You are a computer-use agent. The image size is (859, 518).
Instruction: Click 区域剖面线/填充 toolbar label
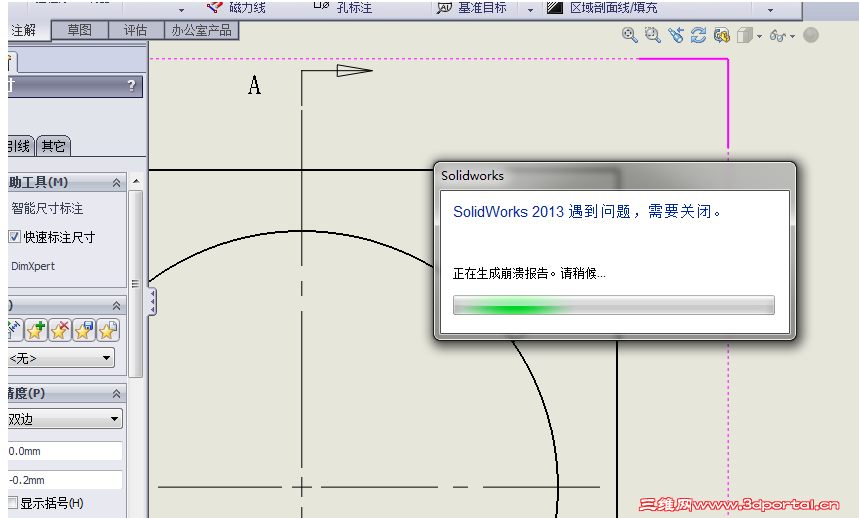pos(614,8)
